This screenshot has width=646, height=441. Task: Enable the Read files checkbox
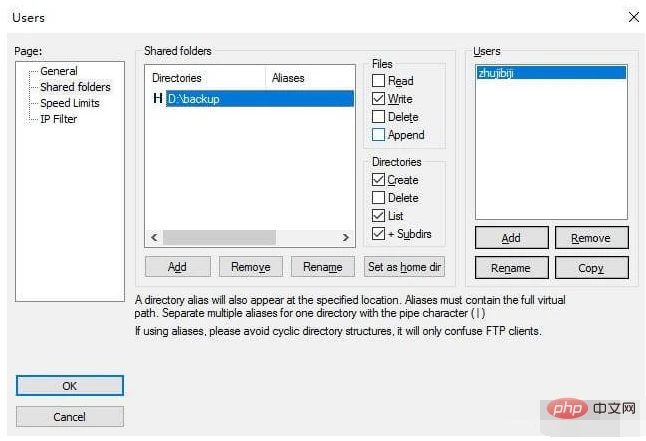(x=378, y=80)
